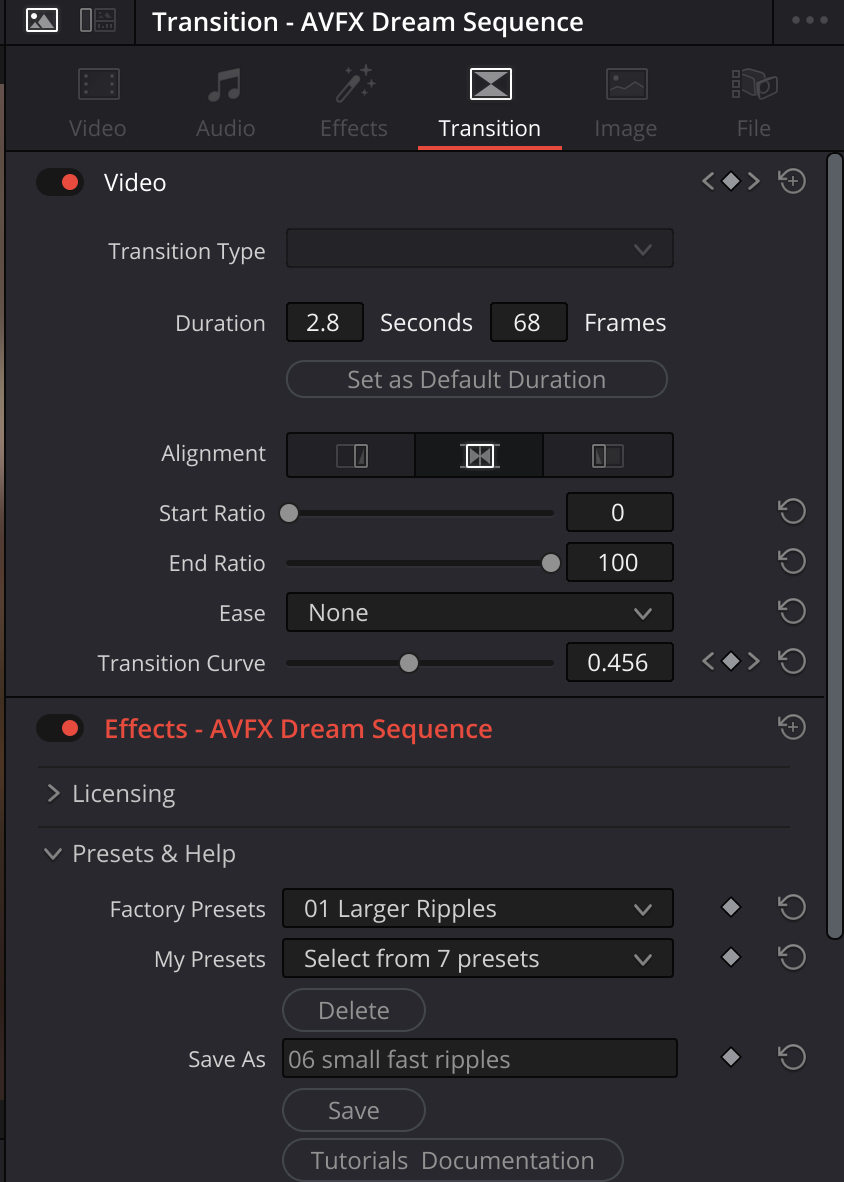Click the End Ratio slider handle
The width and height of the screenshot is (844, 1182).
point(550,563)
